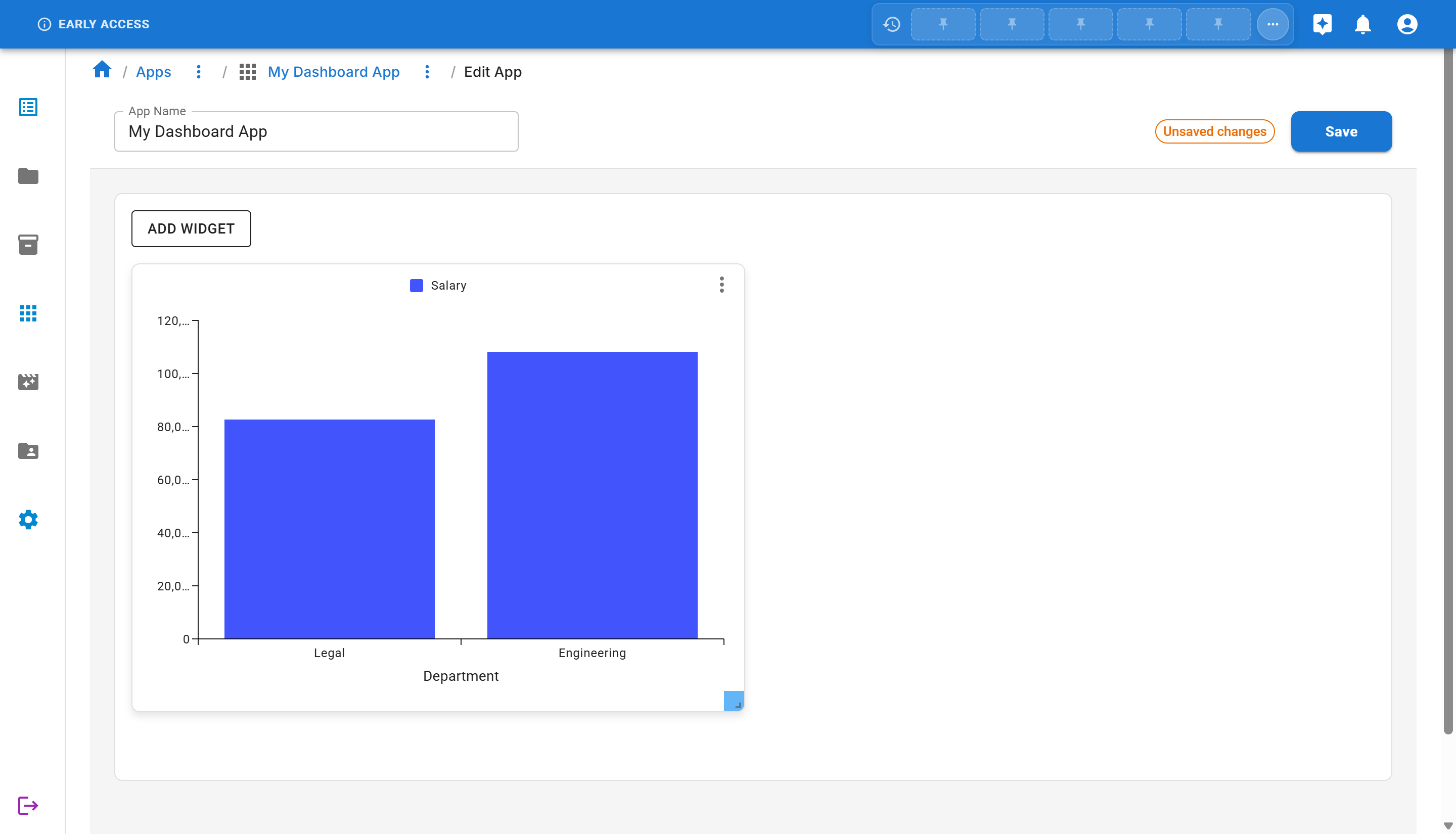Click the logout icon at sidebar bottom
Image resolution: width=1456 pixels, height=834 pixels.
pyautogui.click(x=28, y=805)
